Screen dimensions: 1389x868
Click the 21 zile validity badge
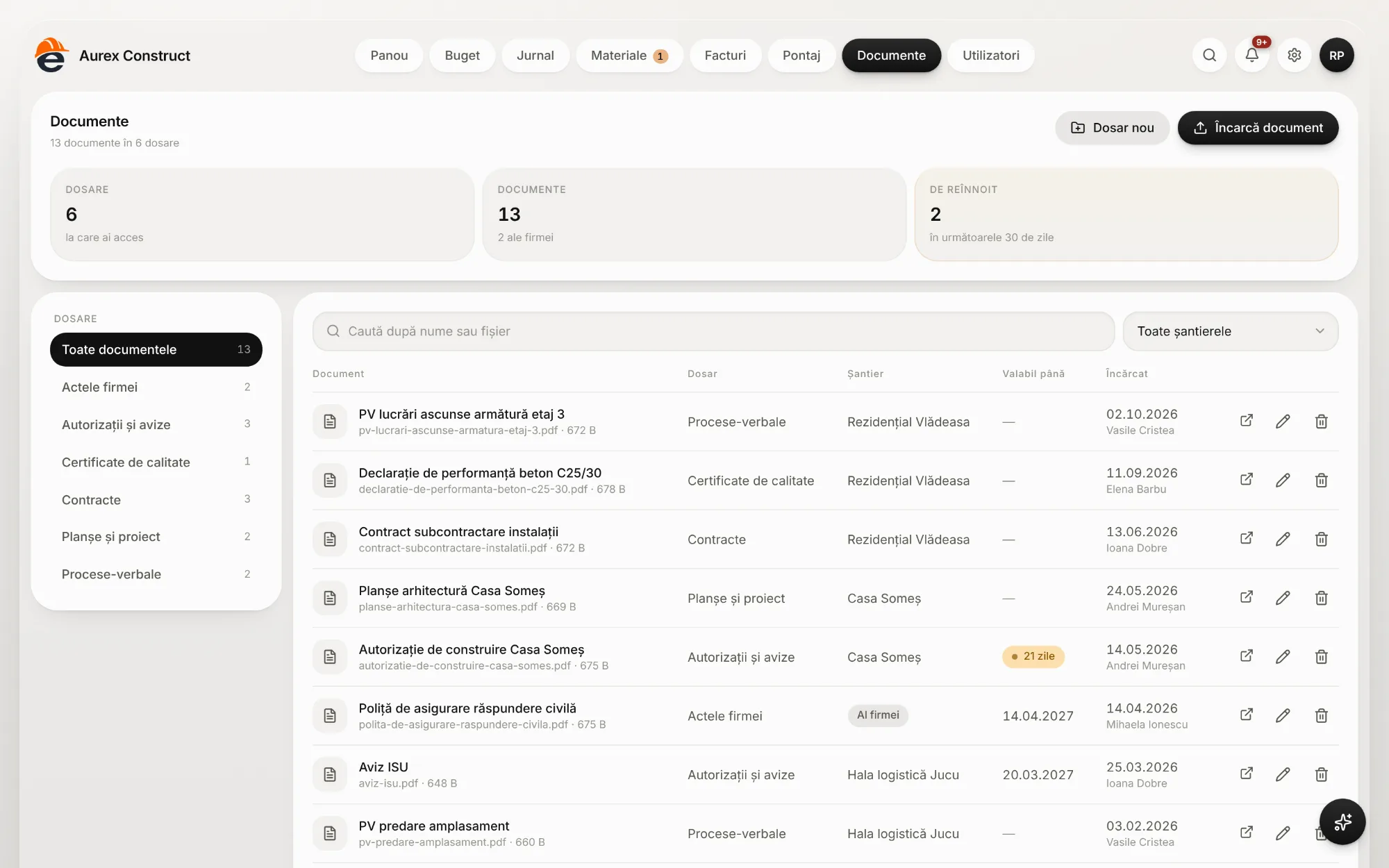[x=1033, y=656]
